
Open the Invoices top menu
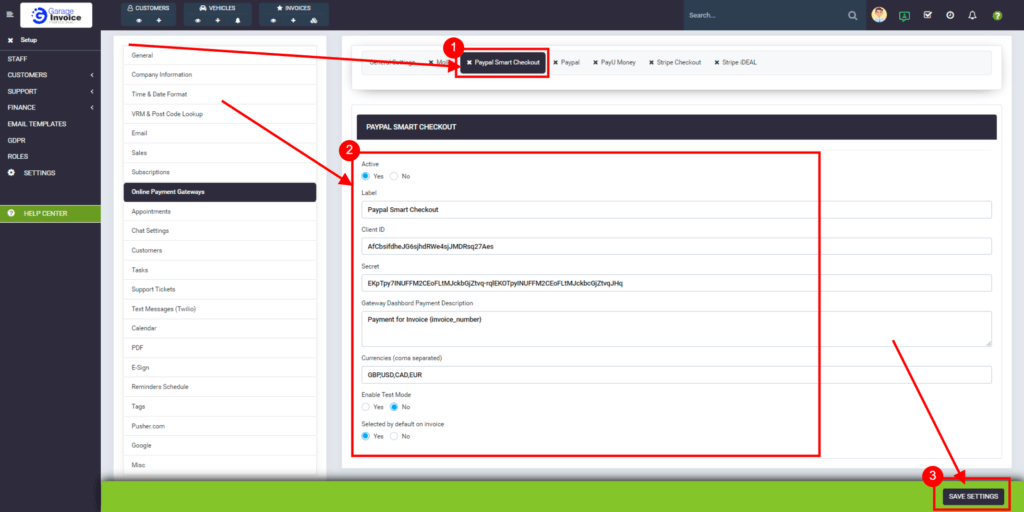(x=294, y=8)
